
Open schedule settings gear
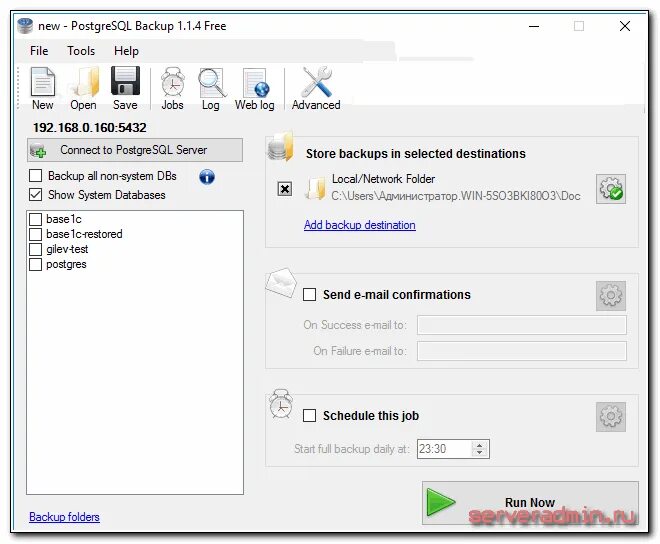coord(611,417)
